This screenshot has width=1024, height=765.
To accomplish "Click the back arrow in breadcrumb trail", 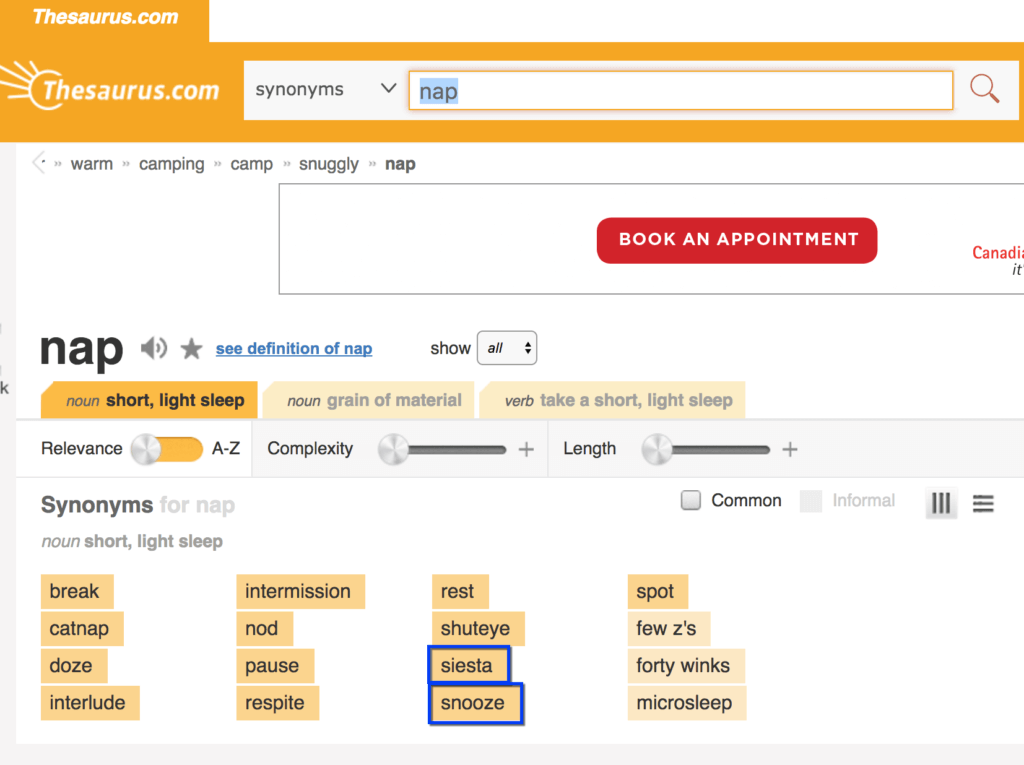I will coord(39,163).
